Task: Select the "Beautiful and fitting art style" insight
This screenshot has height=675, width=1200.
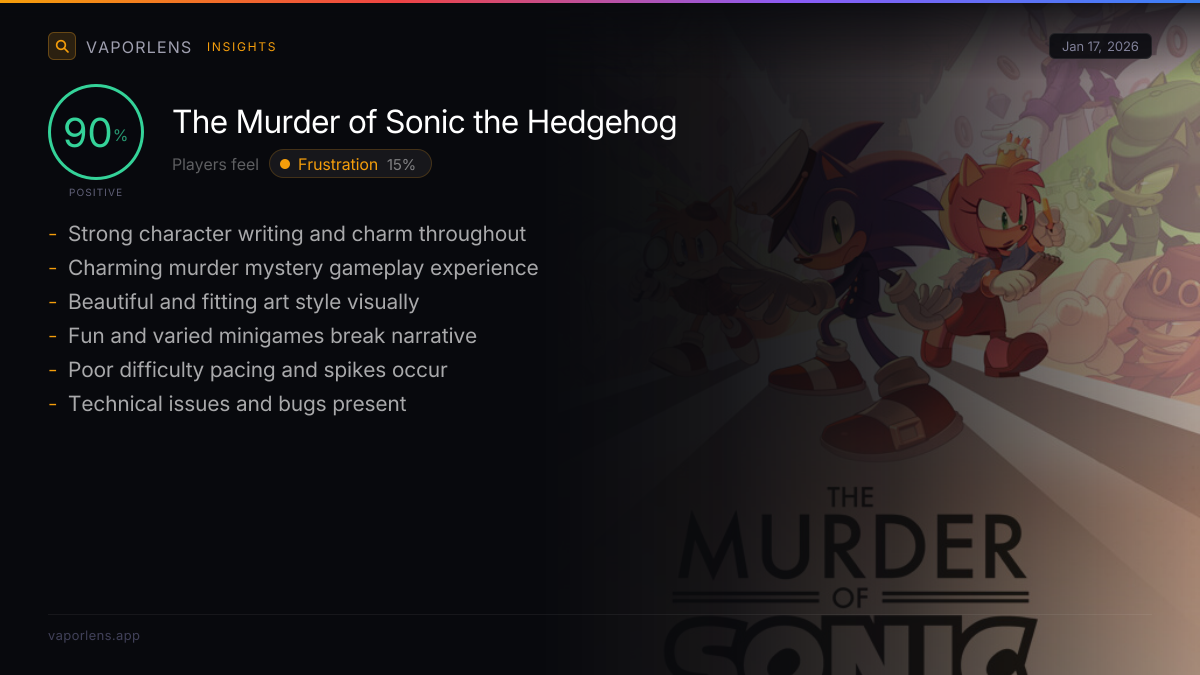Action: pos(243,302)
